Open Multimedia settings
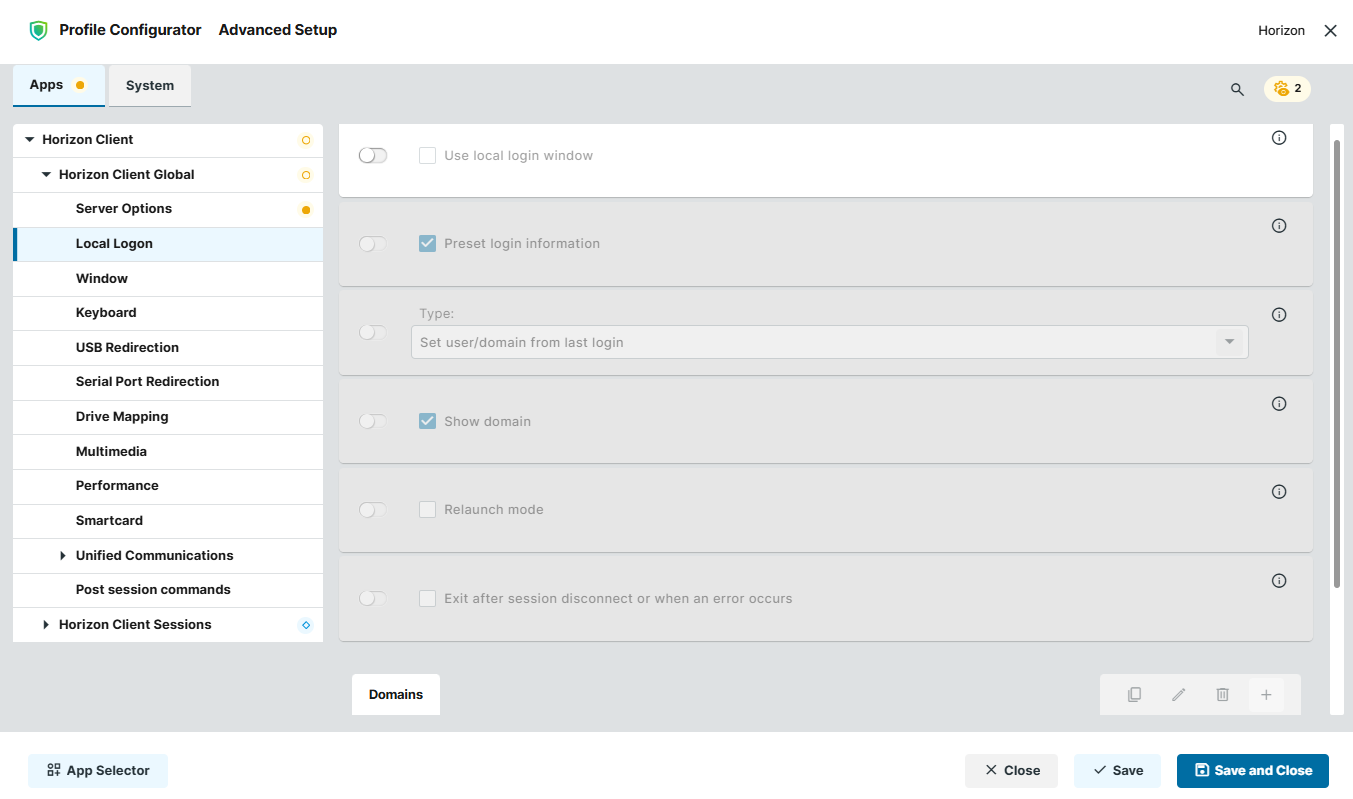The width and height of the screenshot is (1353, 799). coord(168,452)
